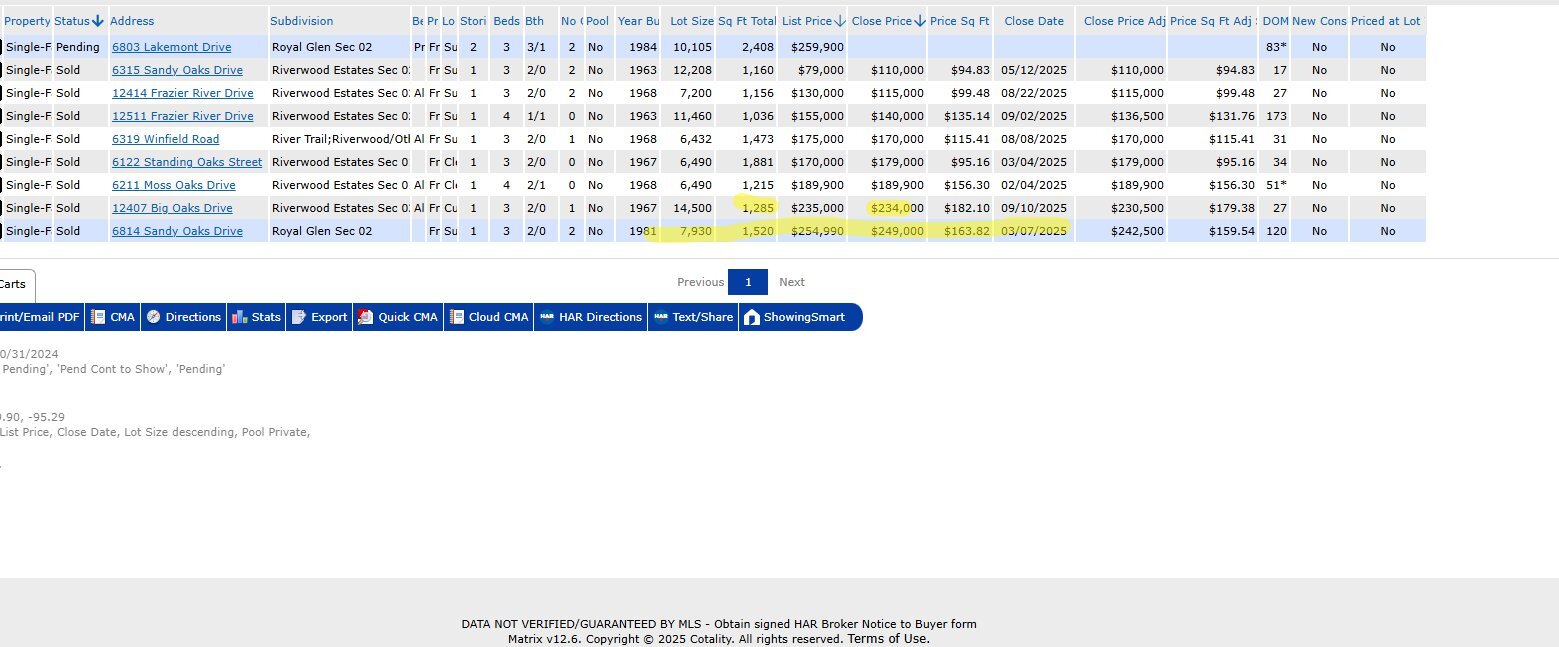The width and height of the screenshot is (1559, 647).
Task: Open Cloud CMA tool
Action: tap(457, 317)
